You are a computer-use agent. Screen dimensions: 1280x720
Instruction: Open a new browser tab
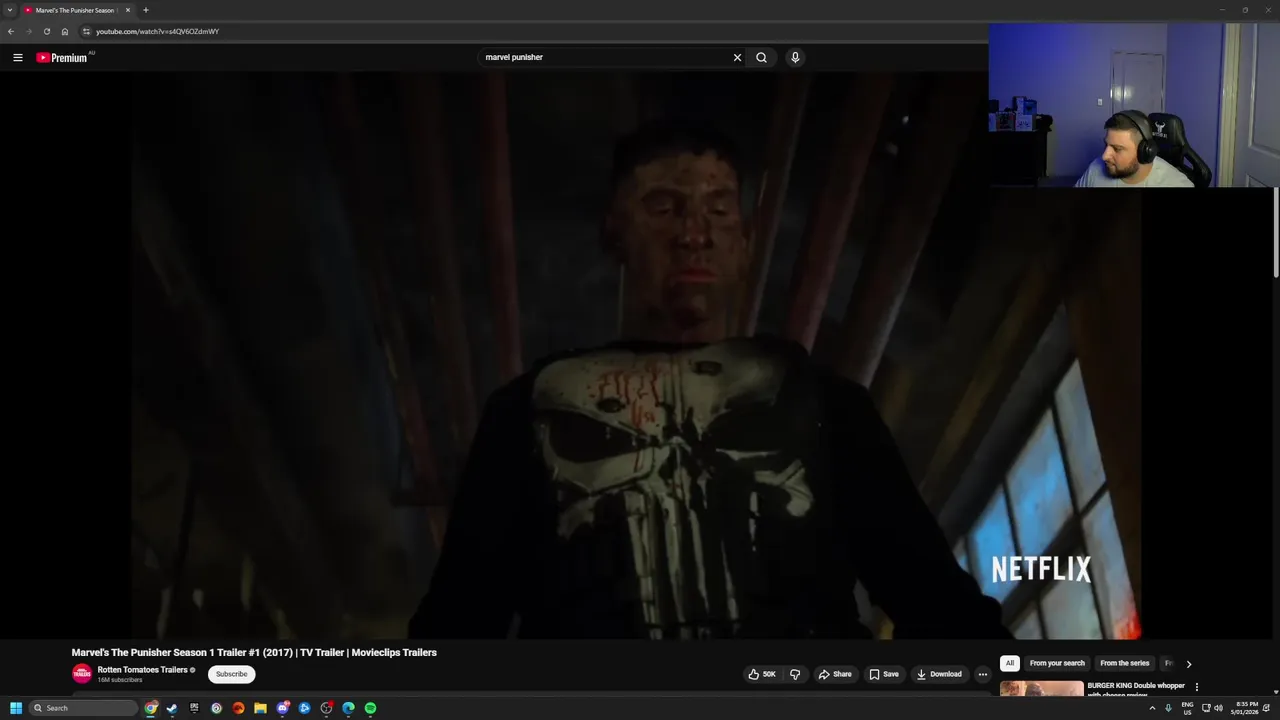tap(145, 10)
